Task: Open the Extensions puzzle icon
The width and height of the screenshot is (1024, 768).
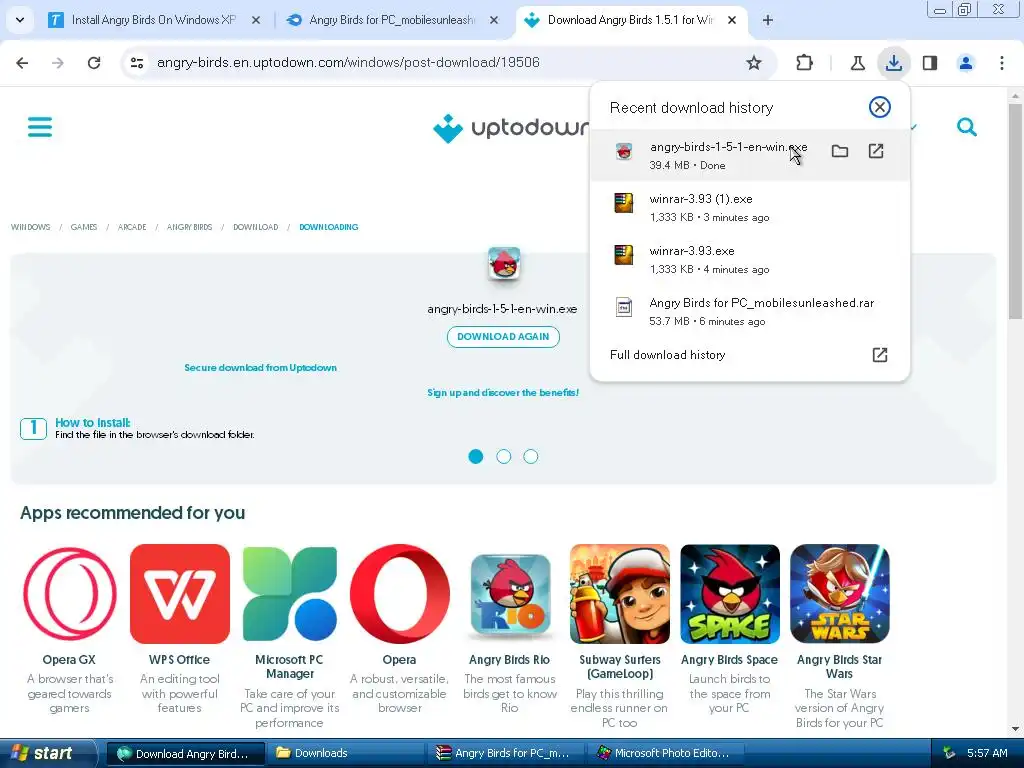Action: [805, 63]
